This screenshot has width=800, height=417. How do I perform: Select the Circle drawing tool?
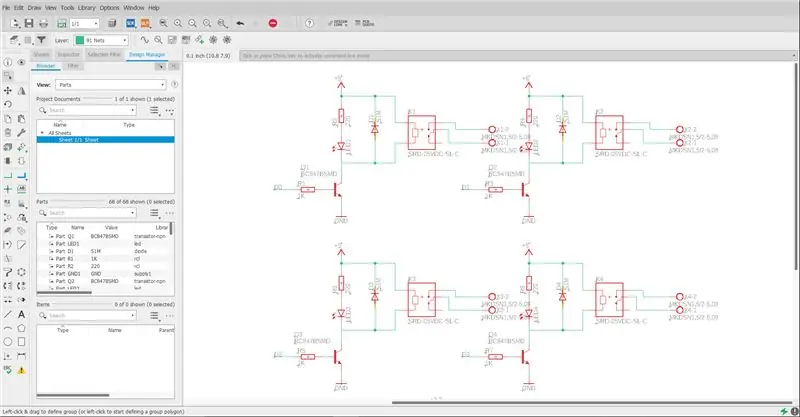[8, 341]
